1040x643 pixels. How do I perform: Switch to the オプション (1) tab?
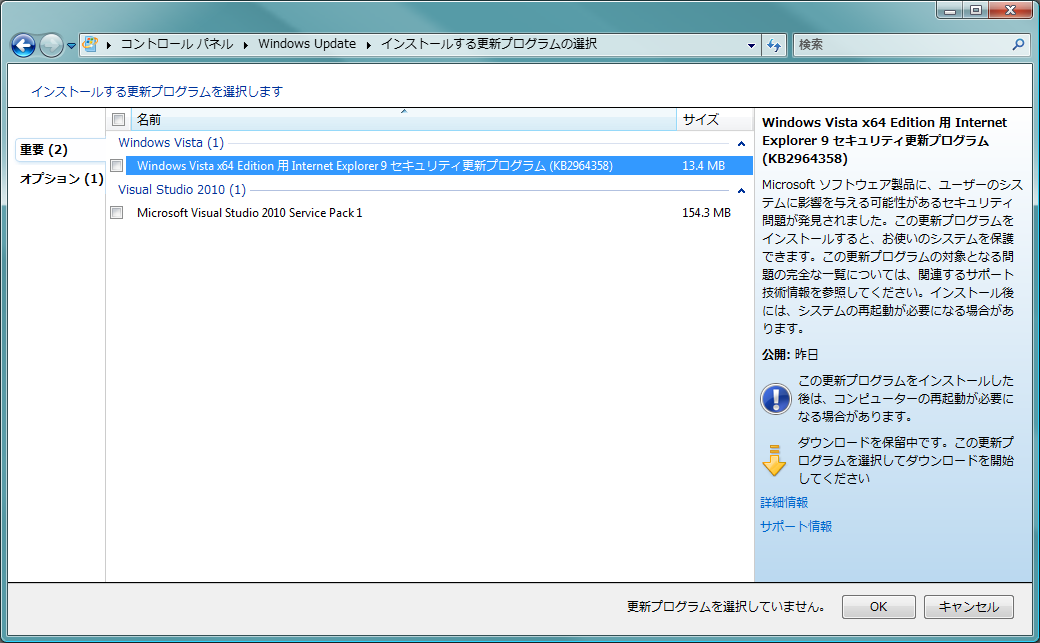(61, 179)
